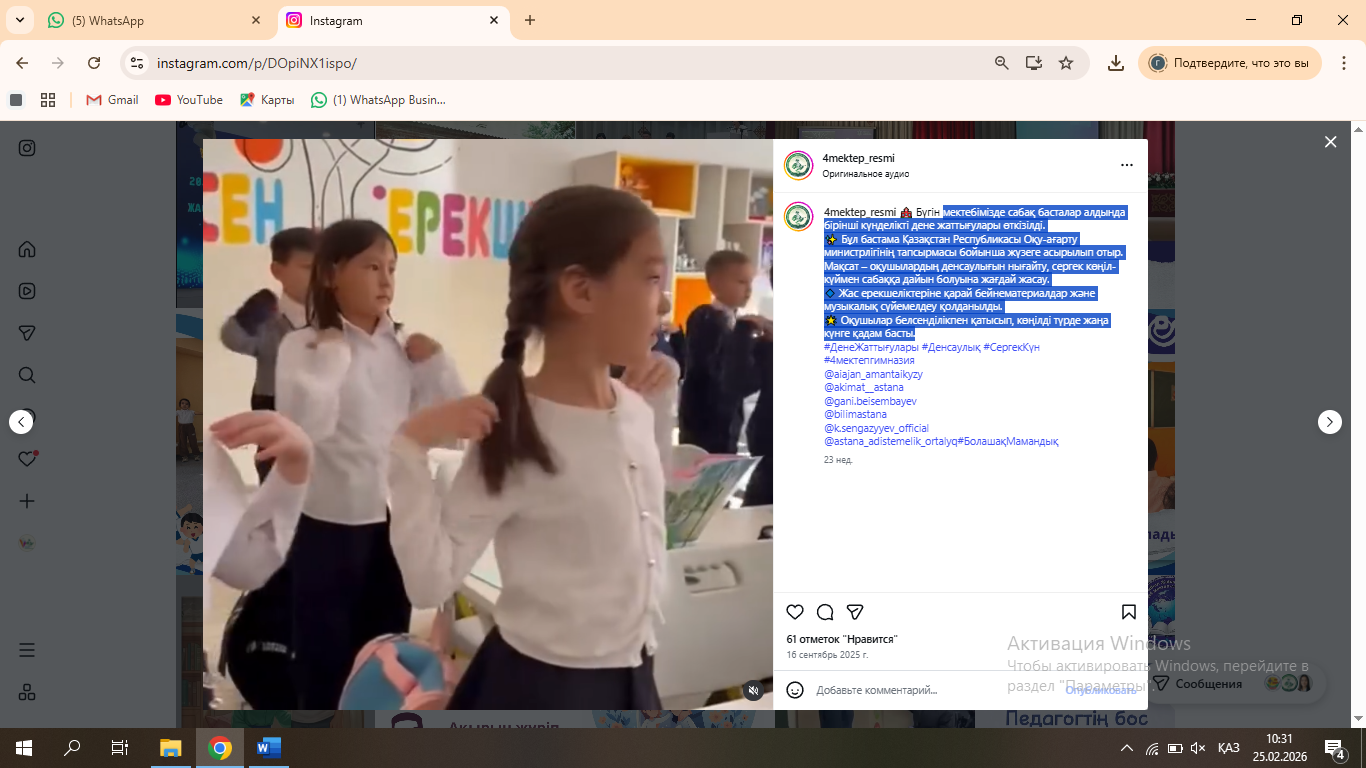Screen dimensions: 1366x768
Task: Like the post with the heart icon
Action: pyautogui.click(x=795, y=612)
